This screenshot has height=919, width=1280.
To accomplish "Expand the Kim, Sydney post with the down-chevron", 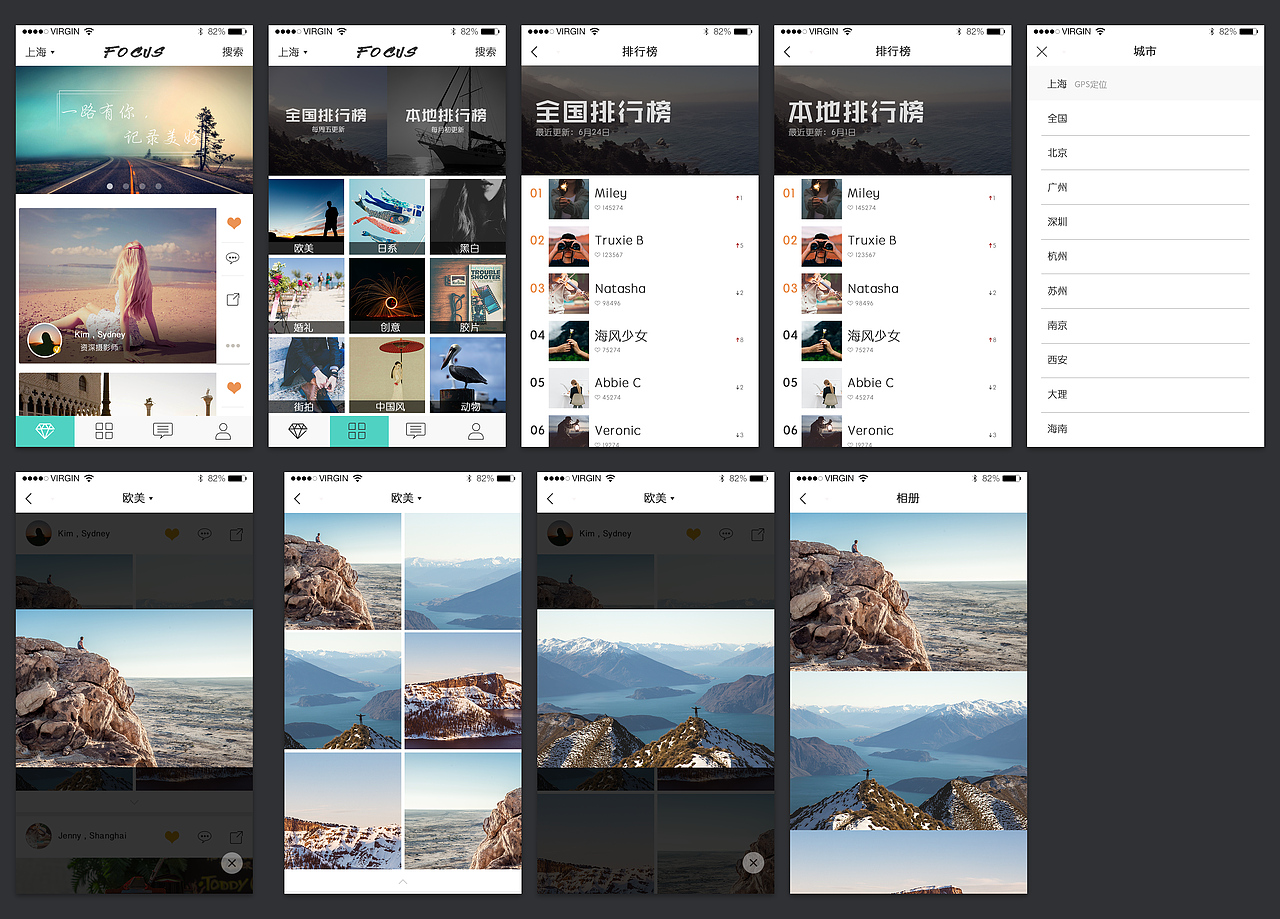I will coord(134,802).
